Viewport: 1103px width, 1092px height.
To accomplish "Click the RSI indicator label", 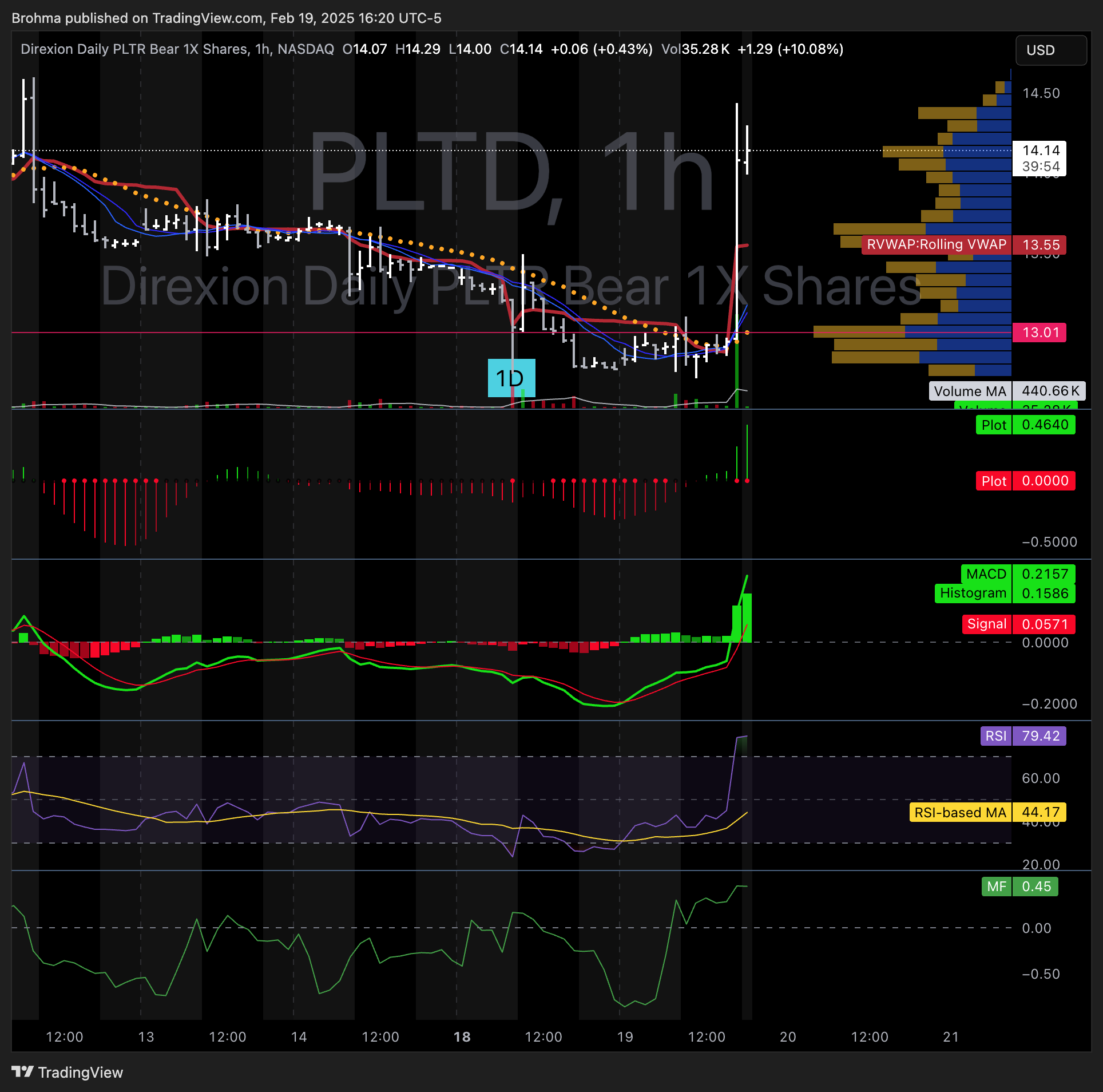I will click(x=996, y=735).
